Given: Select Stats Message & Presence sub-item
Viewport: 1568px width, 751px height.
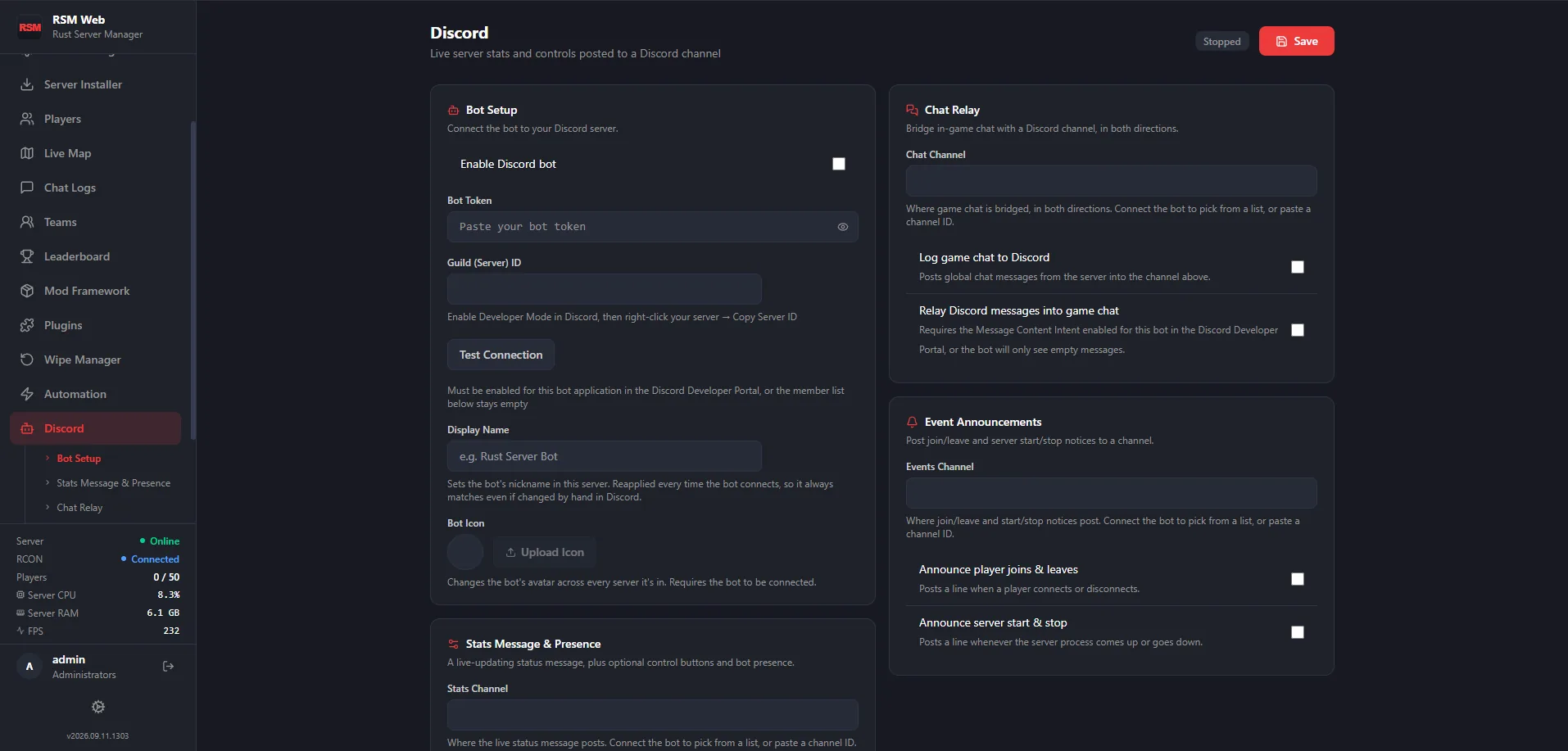Looking at the screenshot, I should click(x=114, y=483).
